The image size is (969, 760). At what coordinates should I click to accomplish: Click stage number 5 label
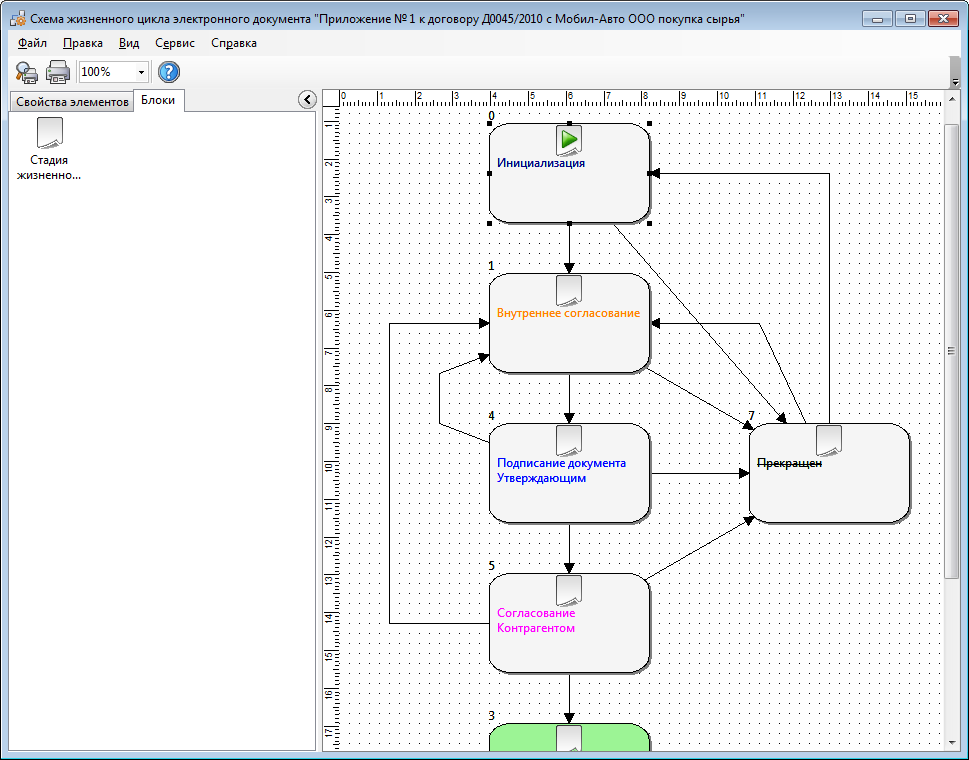pos(492,566)
